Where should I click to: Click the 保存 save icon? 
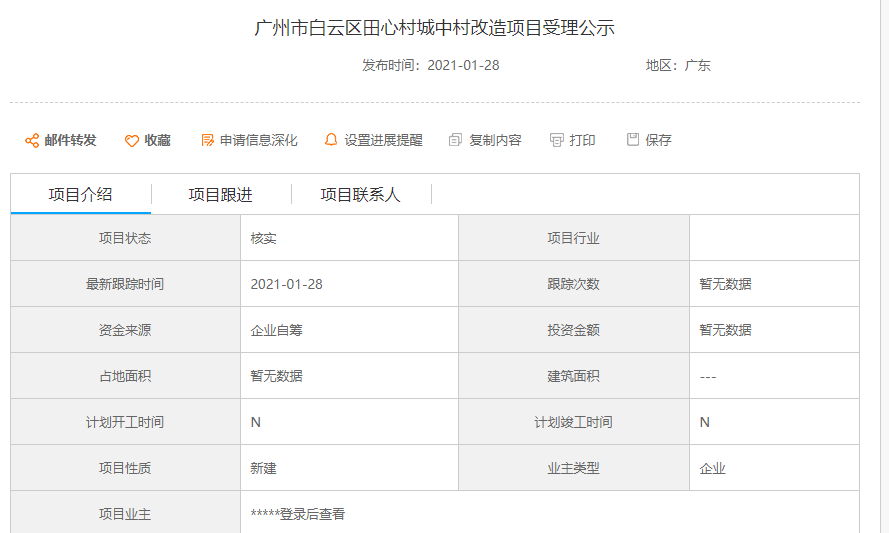pyautogui.click(x=633, y=140)
